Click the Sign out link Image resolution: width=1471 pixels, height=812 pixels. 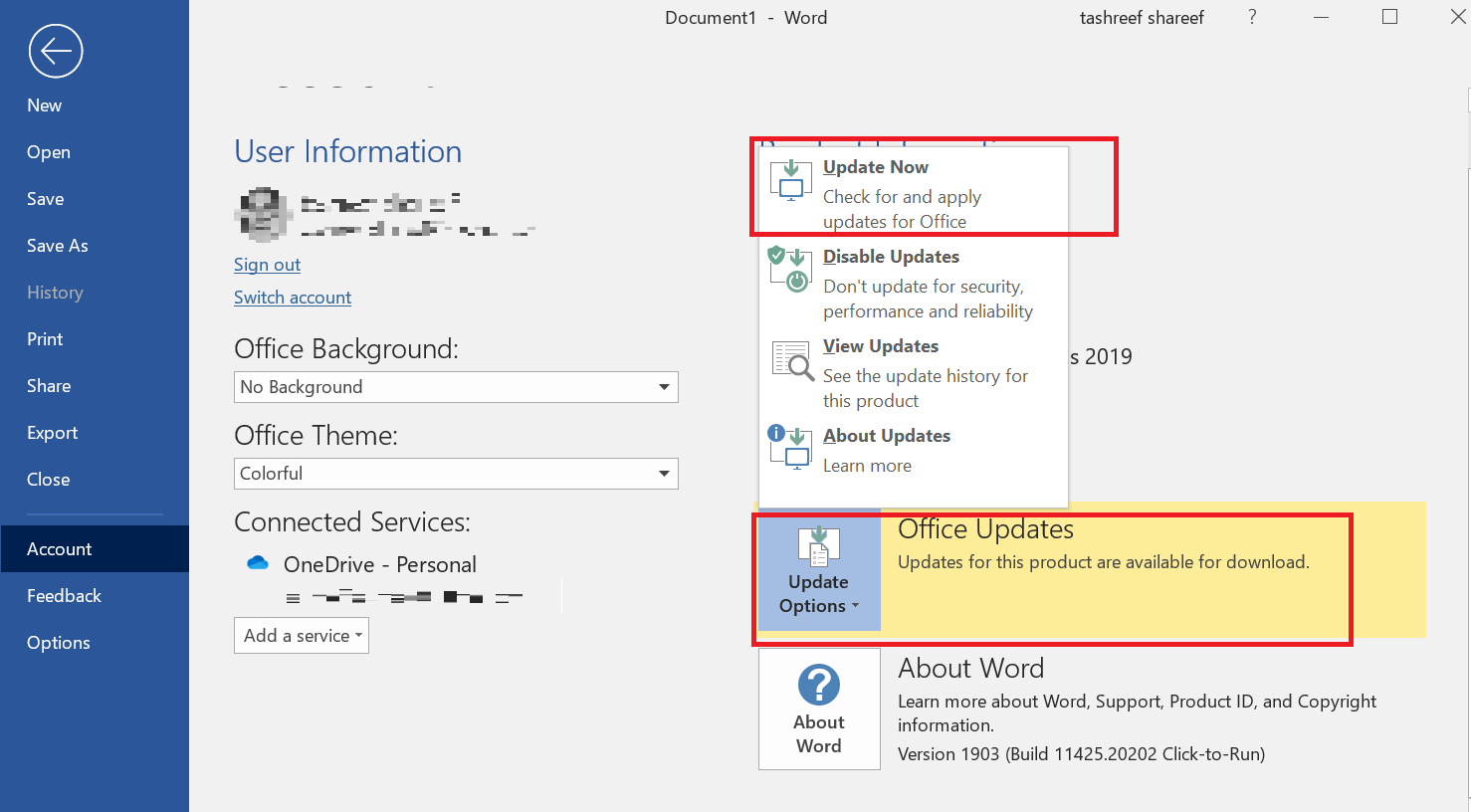[267, 265]
